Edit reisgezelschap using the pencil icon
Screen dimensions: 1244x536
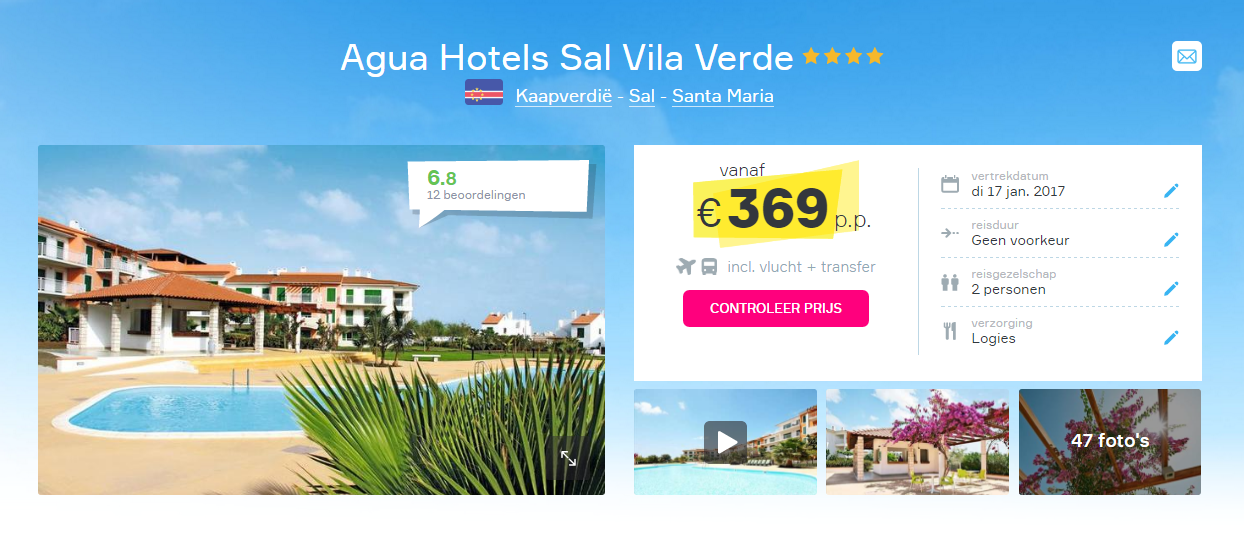[1171, 289]
